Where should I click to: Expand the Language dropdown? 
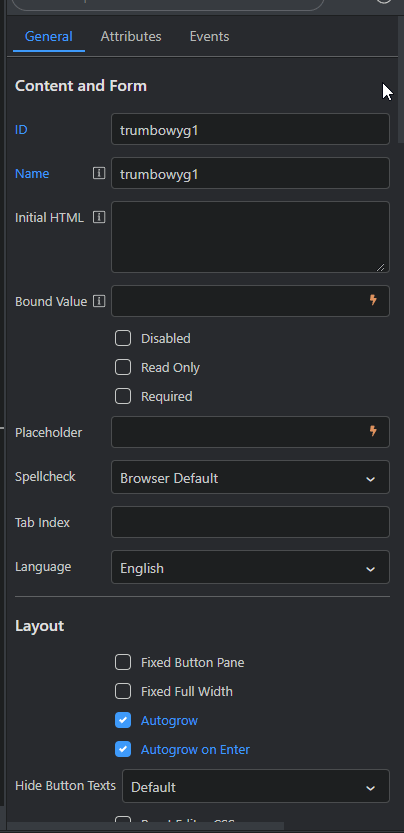pos(250,567)
